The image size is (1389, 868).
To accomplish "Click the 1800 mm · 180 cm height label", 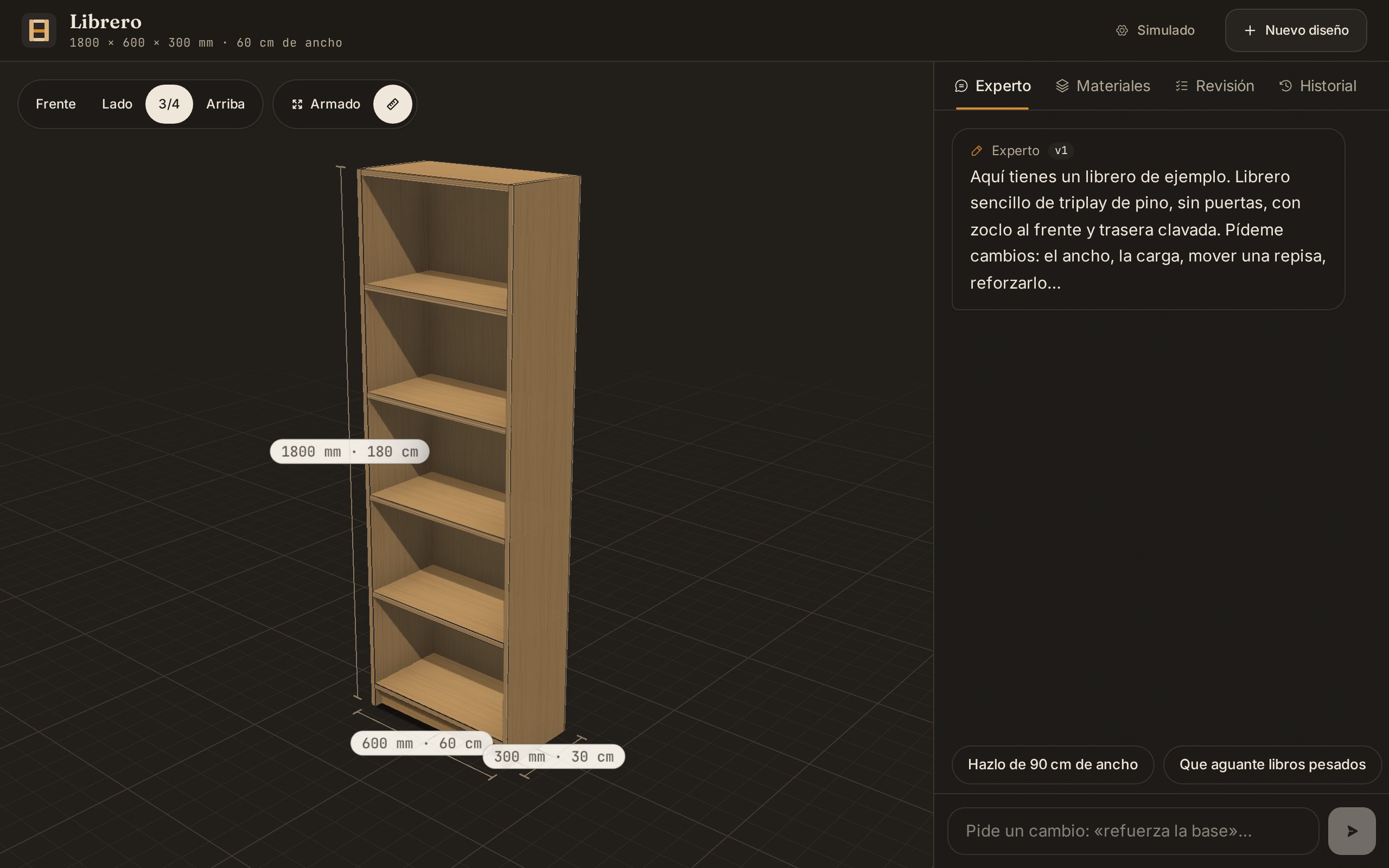I will (349, 452).
